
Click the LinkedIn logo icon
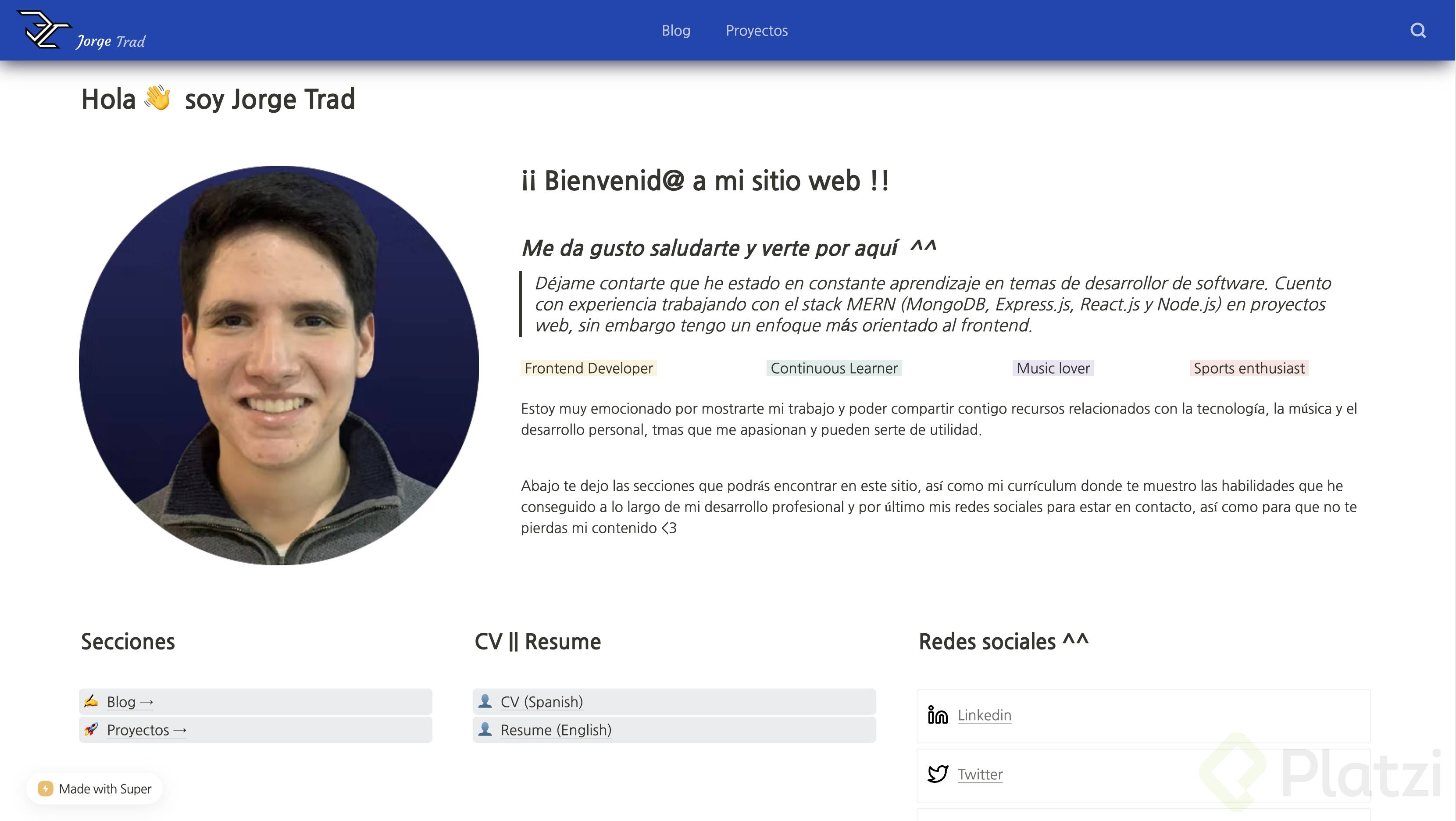click(x=937, y=715)
